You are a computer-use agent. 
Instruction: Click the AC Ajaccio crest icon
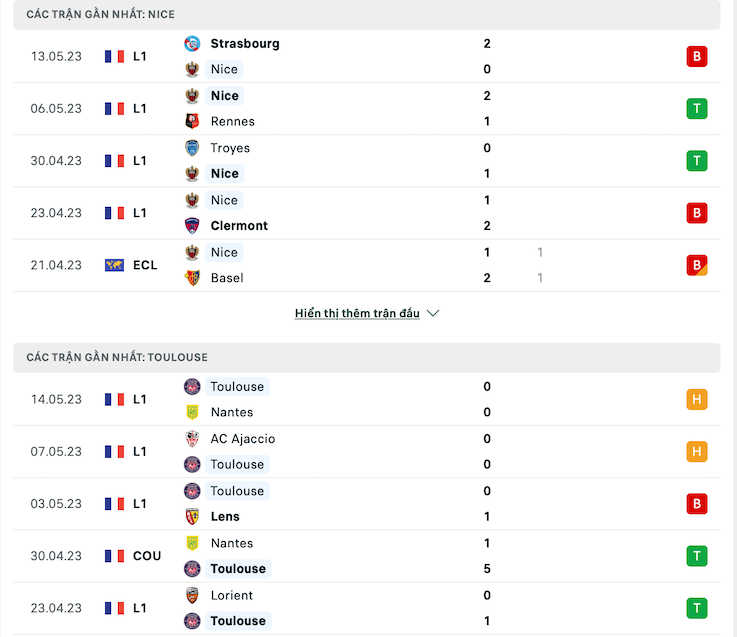pyautogui.click(x=192, y=439)
